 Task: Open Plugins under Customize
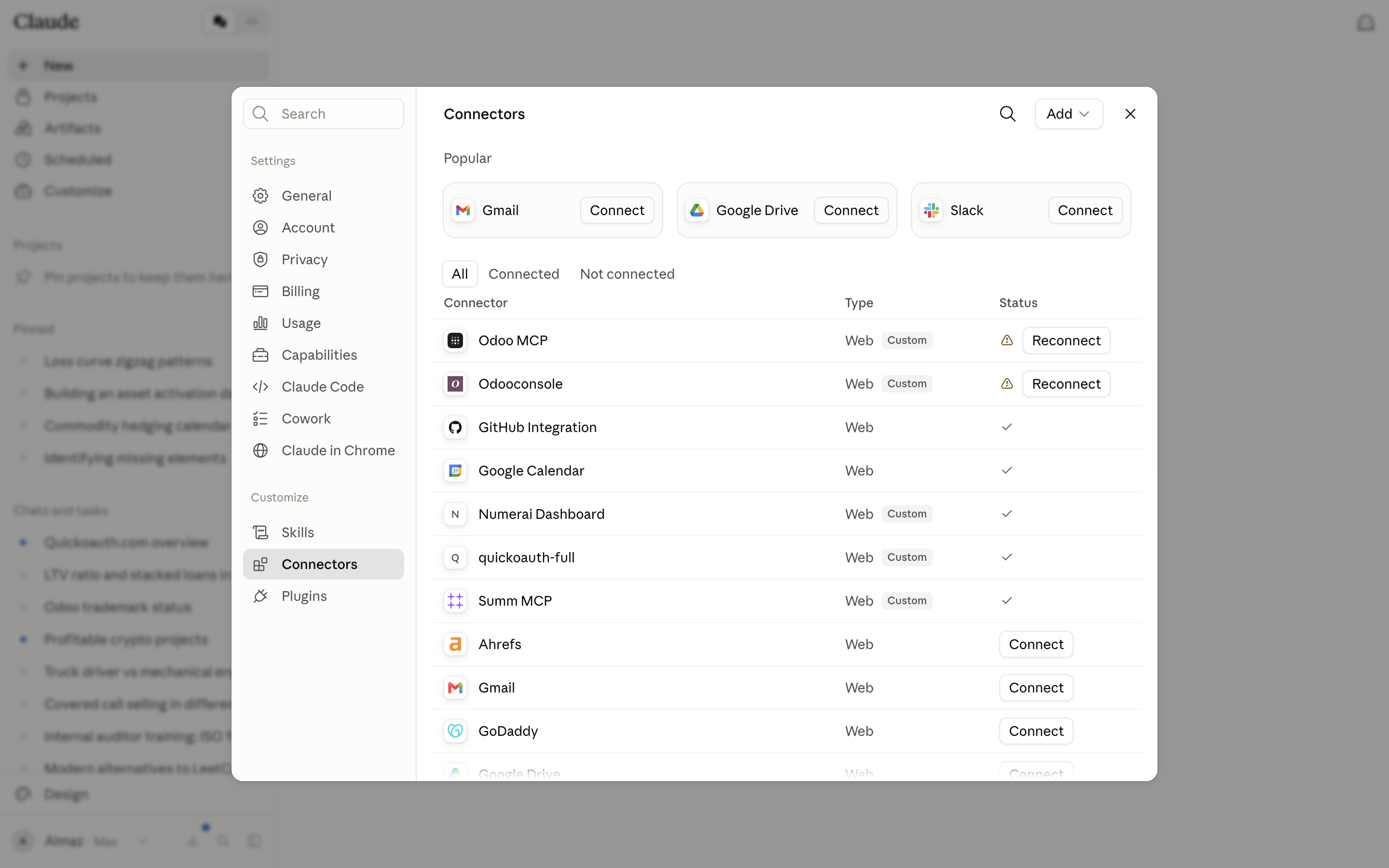pyautogui.click(x=323, y=596)
